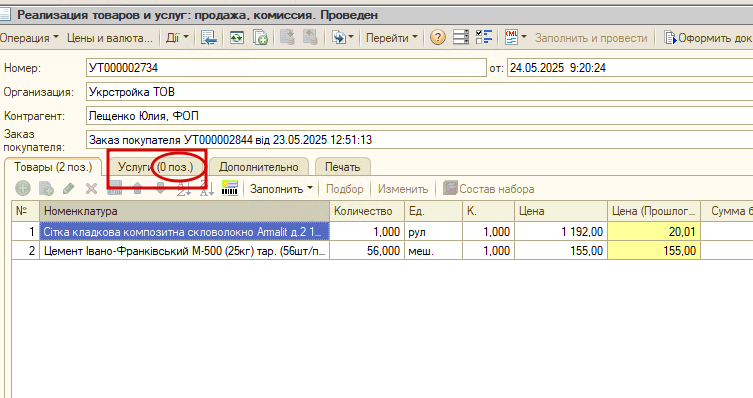This screenshot has width=753, height=398.
Task: Click the find in list toolbar icon
Action: [209, 37]
